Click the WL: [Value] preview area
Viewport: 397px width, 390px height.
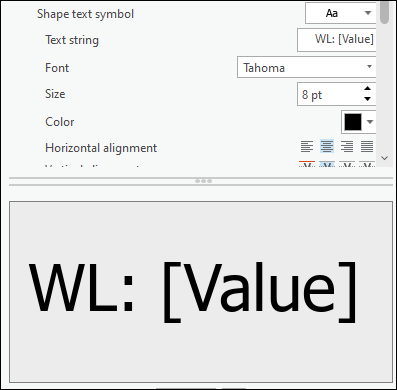pyautogui.click(x=201, y=292)
